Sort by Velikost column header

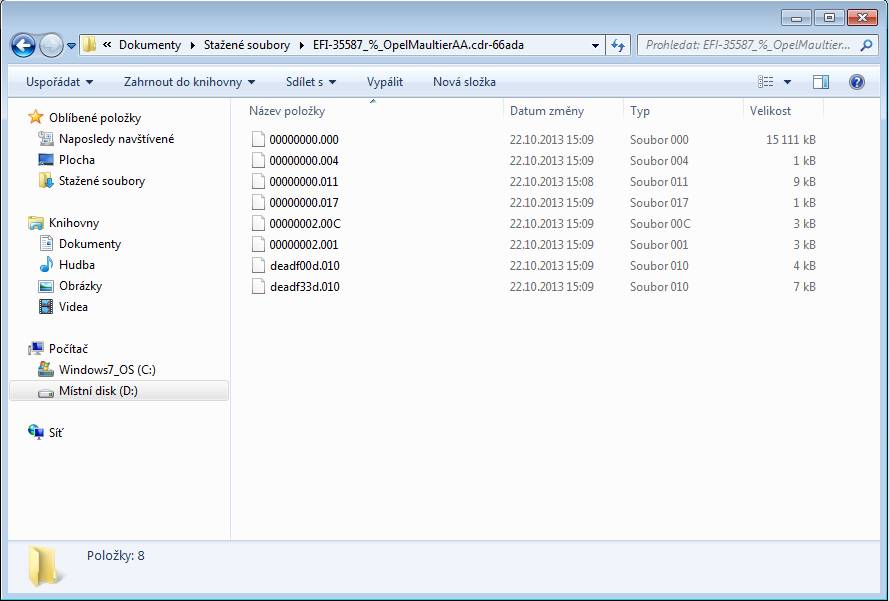(770, 111)
